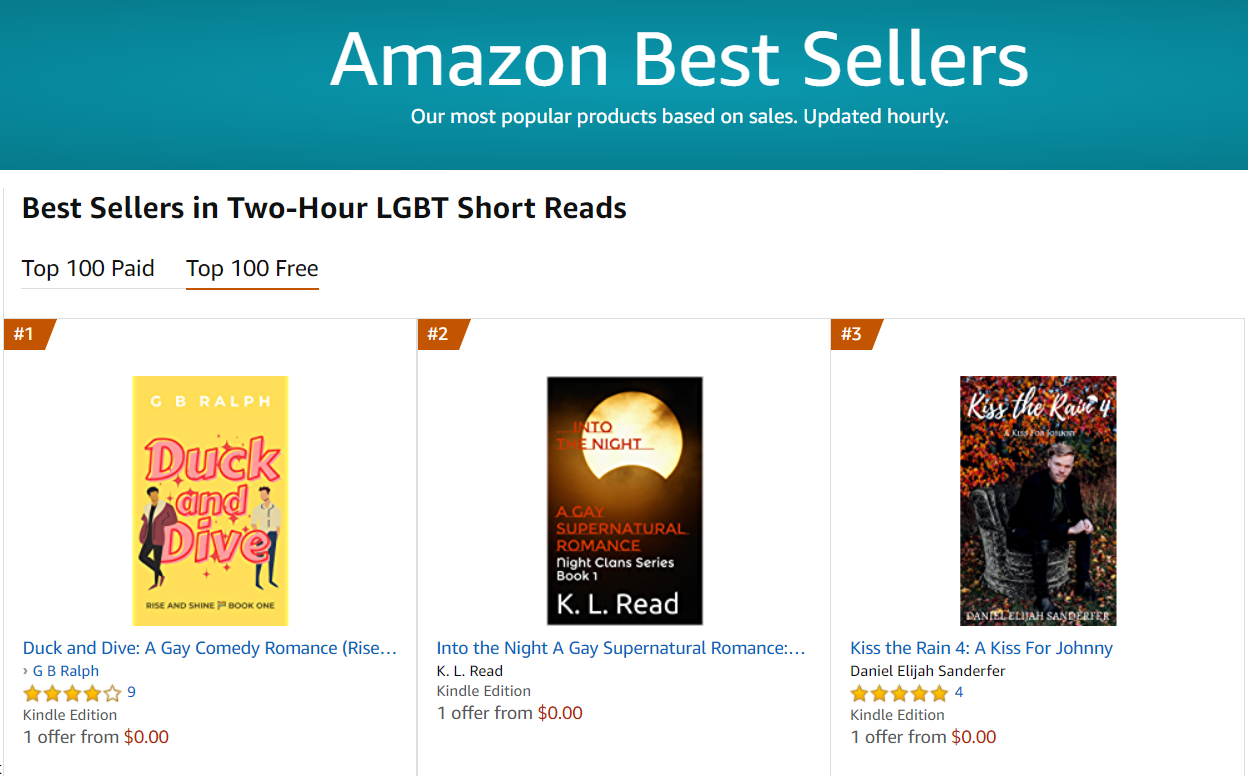Switch to the Top 100 Paid tab
Viewport: 1248px width, 776px height.
(88, 269)
